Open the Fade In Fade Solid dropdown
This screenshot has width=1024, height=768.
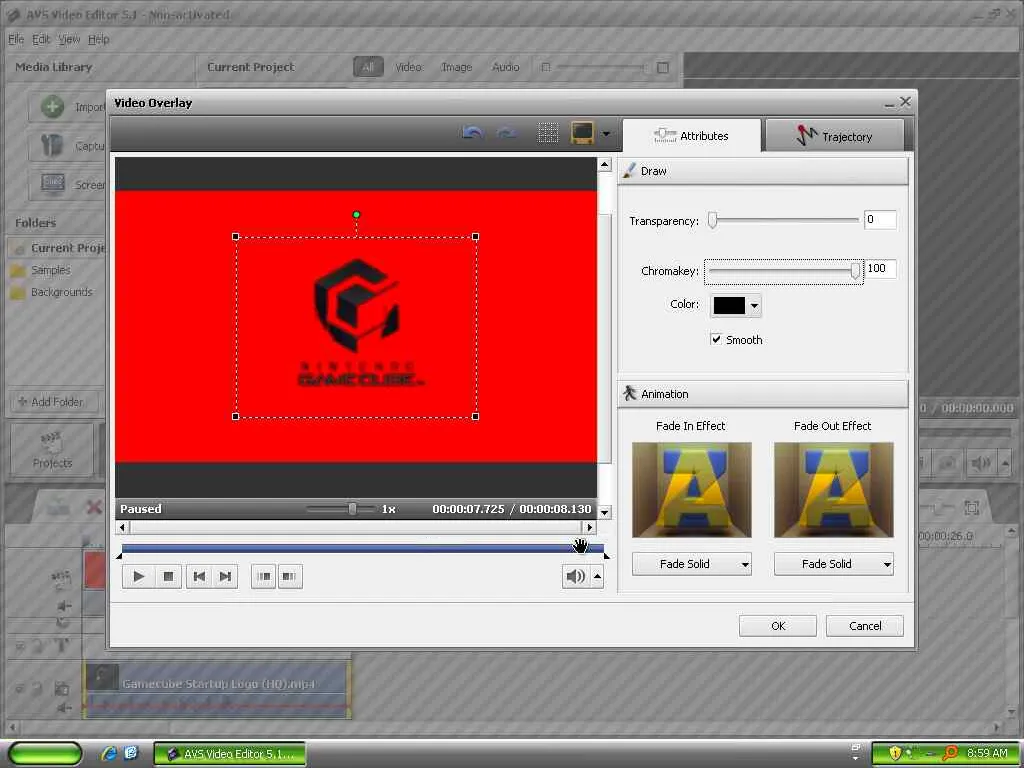point(692,564)
